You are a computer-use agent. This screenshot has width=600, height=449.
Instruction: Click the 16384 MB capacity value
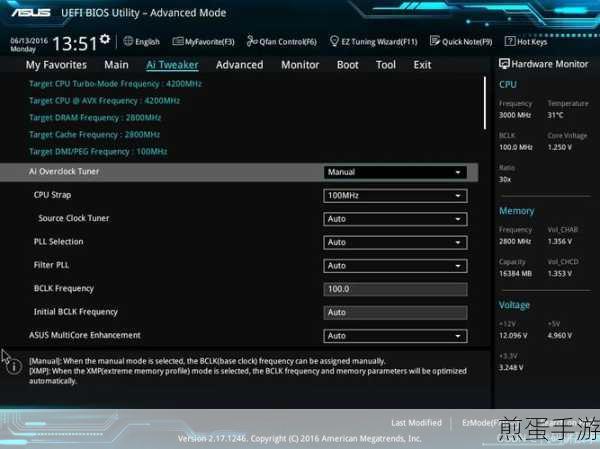click(x=515, y=274)
